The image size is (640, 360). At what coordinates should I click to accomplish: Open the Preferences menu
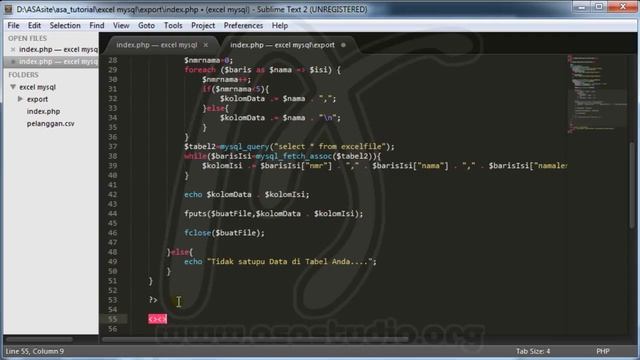pos(243,25)
